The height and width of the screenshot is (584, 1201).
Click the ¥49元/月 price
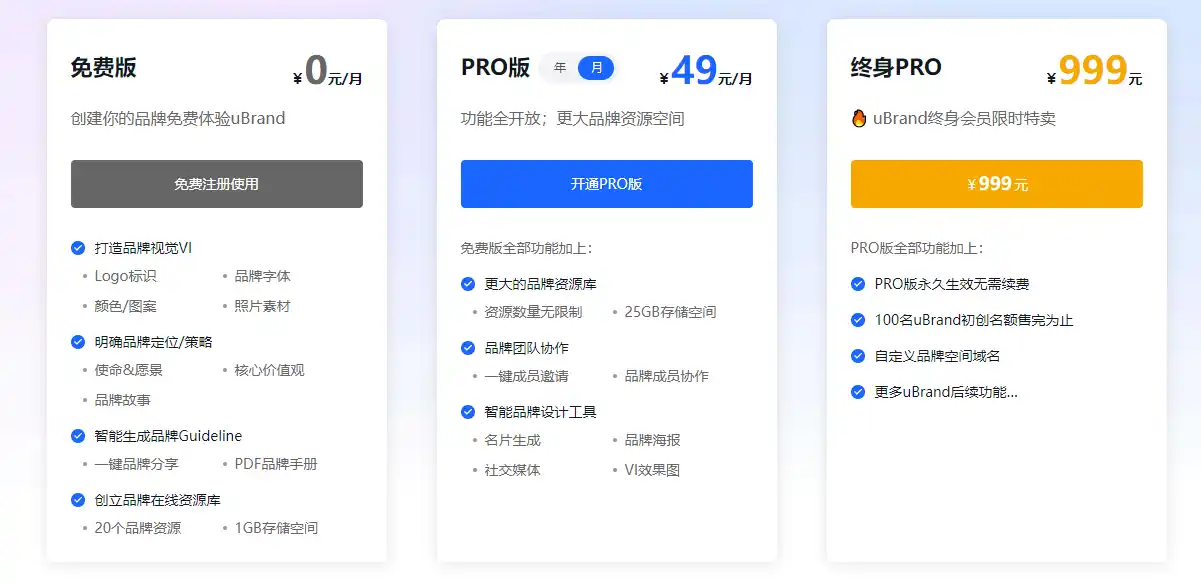pyautogui.click(x=706, y=72)
